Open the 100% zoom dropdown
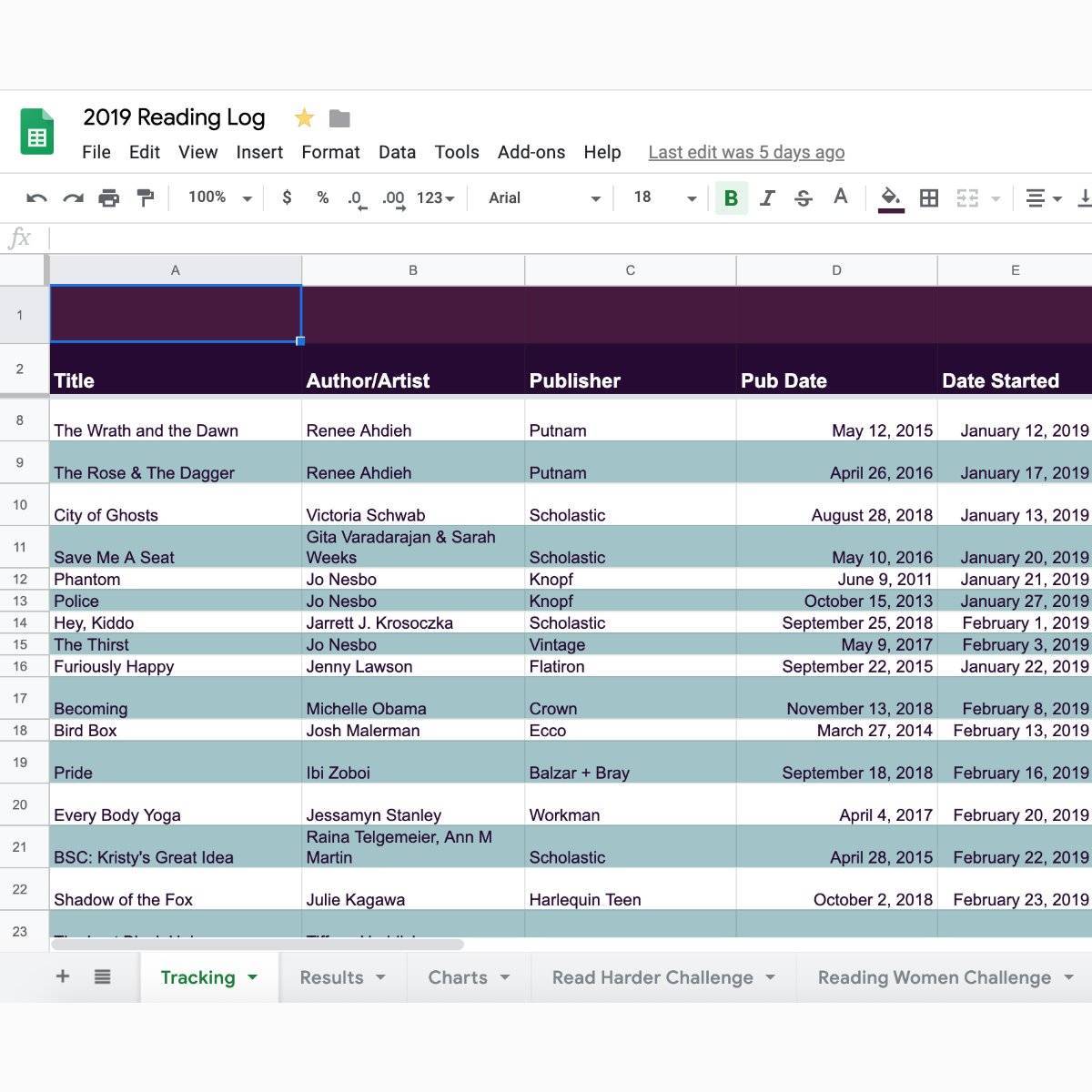The width and height of the screenshot is (1092, 1092). (219, 198)
